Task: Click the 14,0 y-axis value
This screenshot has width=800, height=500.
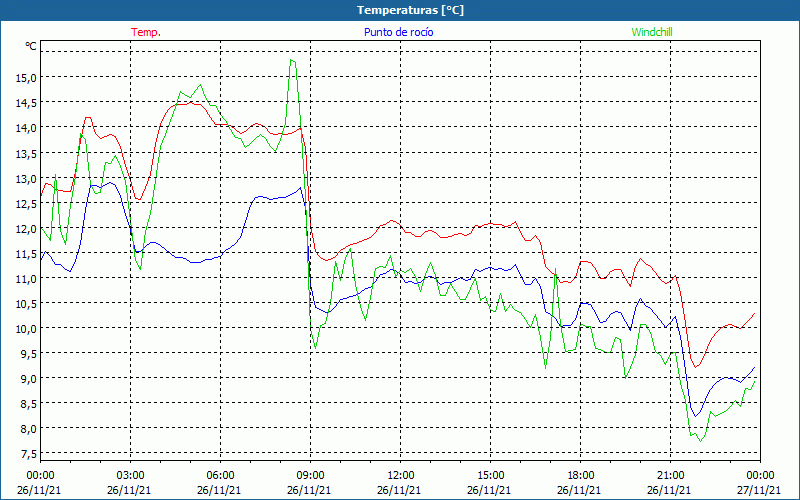Action: (26, 129)
